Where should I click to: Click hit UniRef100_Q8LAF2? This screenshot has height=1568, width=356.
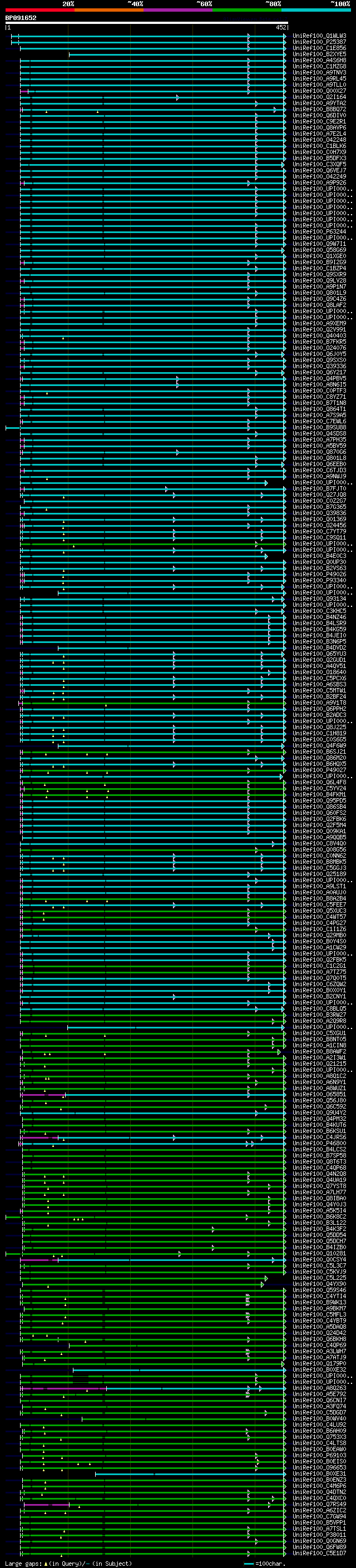click(319, 305)
